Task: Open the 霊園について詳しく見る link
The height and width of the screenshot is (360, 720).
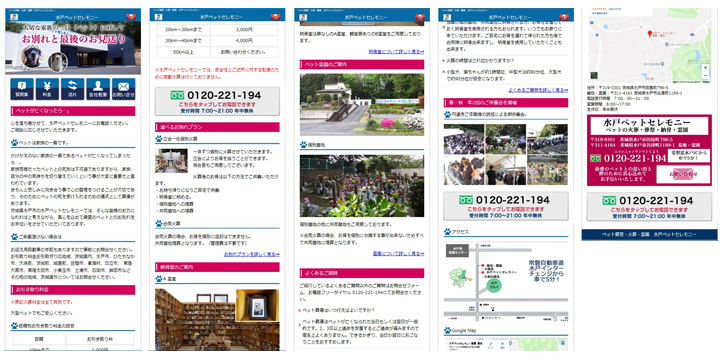Action: click(x=398, y=253)
